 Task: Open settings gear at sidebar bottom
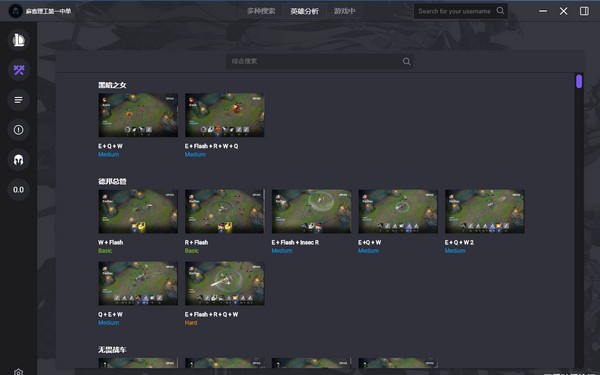click(18, 372)
